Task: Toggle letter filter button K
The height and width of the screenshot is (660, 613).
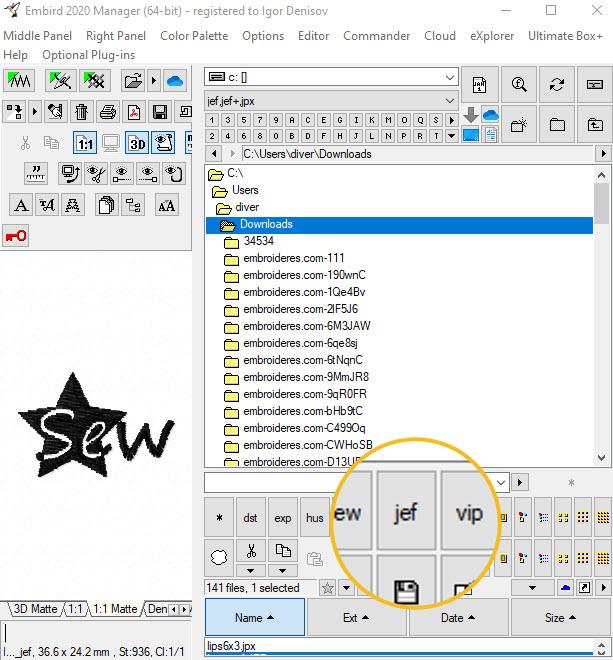Action: pos(372,120)
